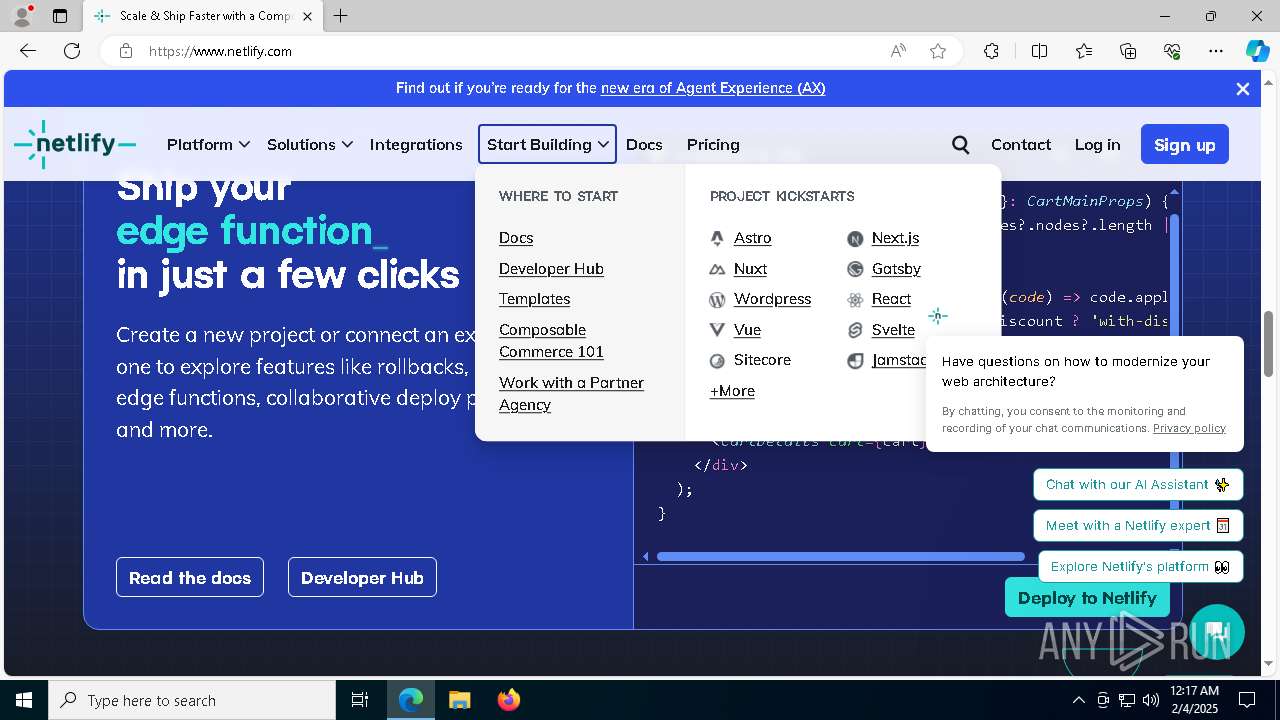This screenshot has height=720, width=1280.
Task: Open Work with a Partner Agency link
Action: pyautogui.click(x=571, y=394)
